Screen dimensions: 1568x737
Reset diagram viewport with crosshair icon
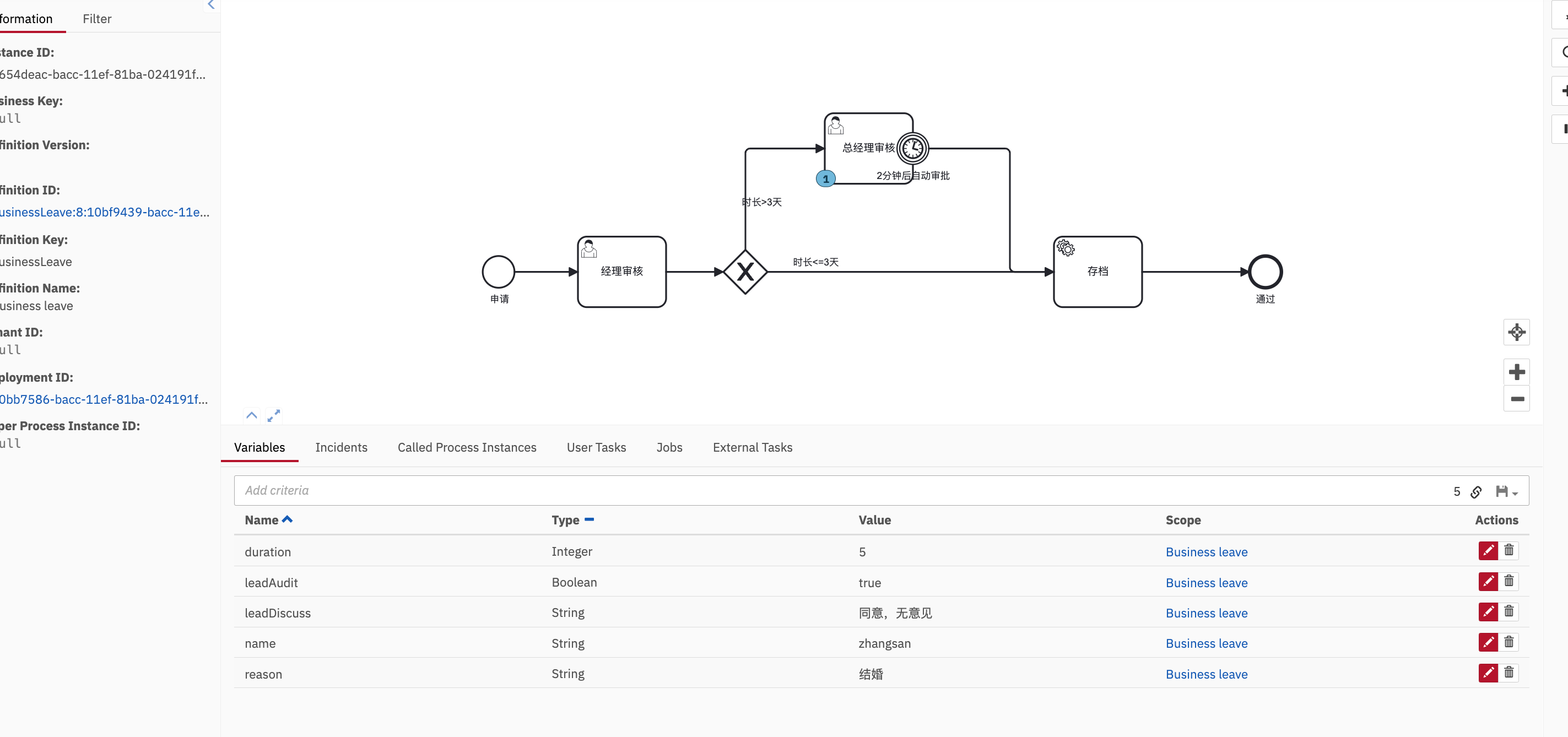click(1516, 332)
